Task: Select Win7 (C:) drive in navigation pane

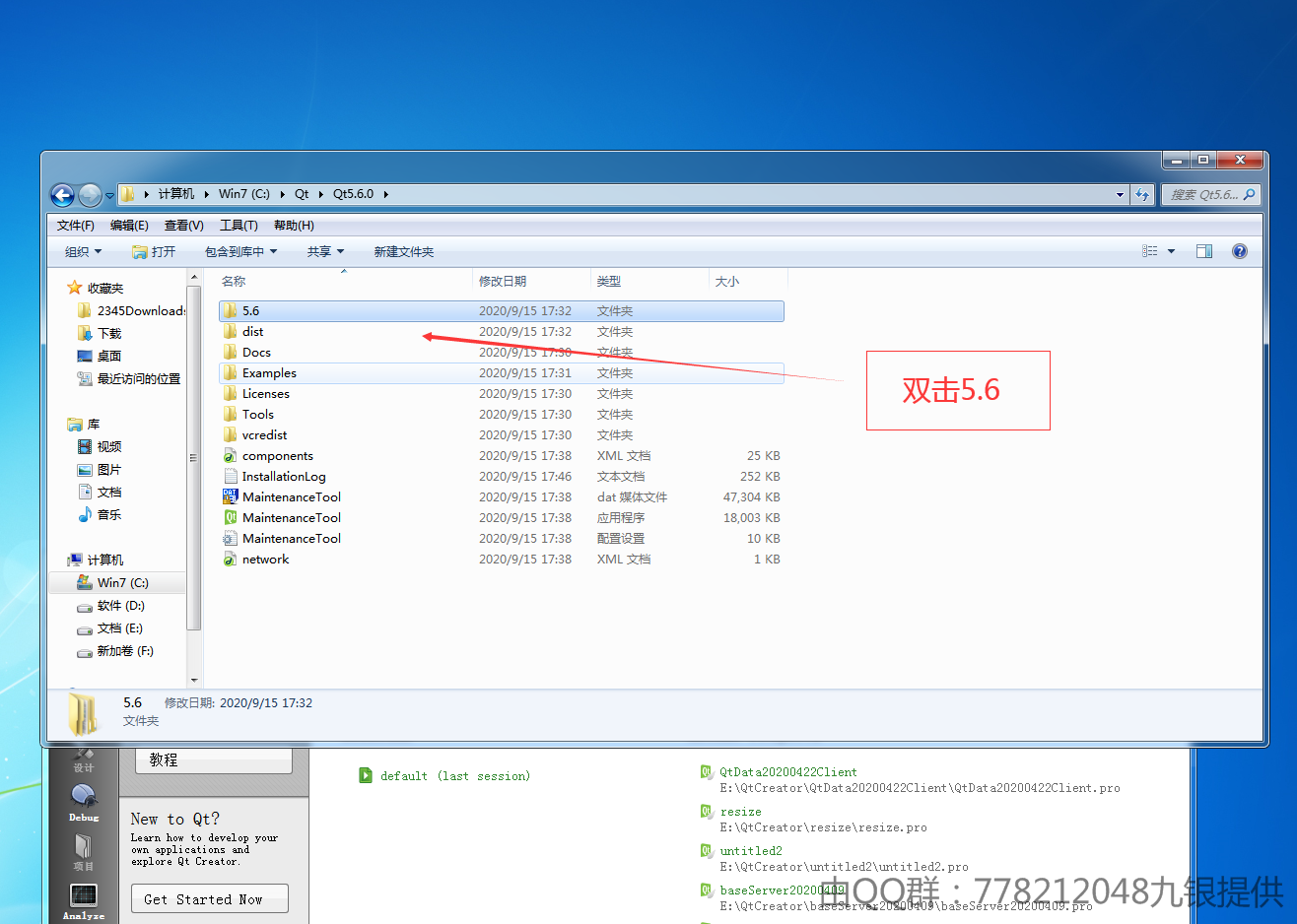Action: coord(117,583)
